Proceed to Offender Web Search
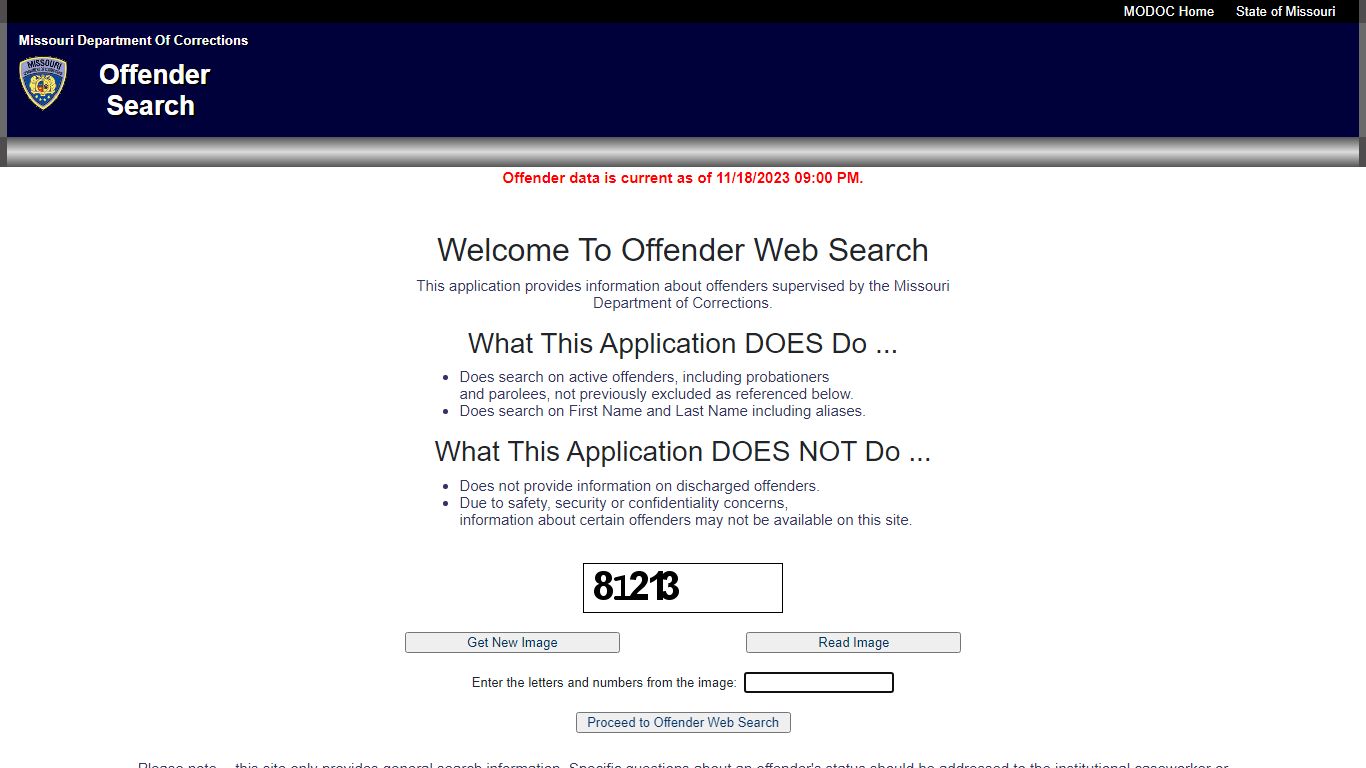1366x768 pixels. pos(683,722)
